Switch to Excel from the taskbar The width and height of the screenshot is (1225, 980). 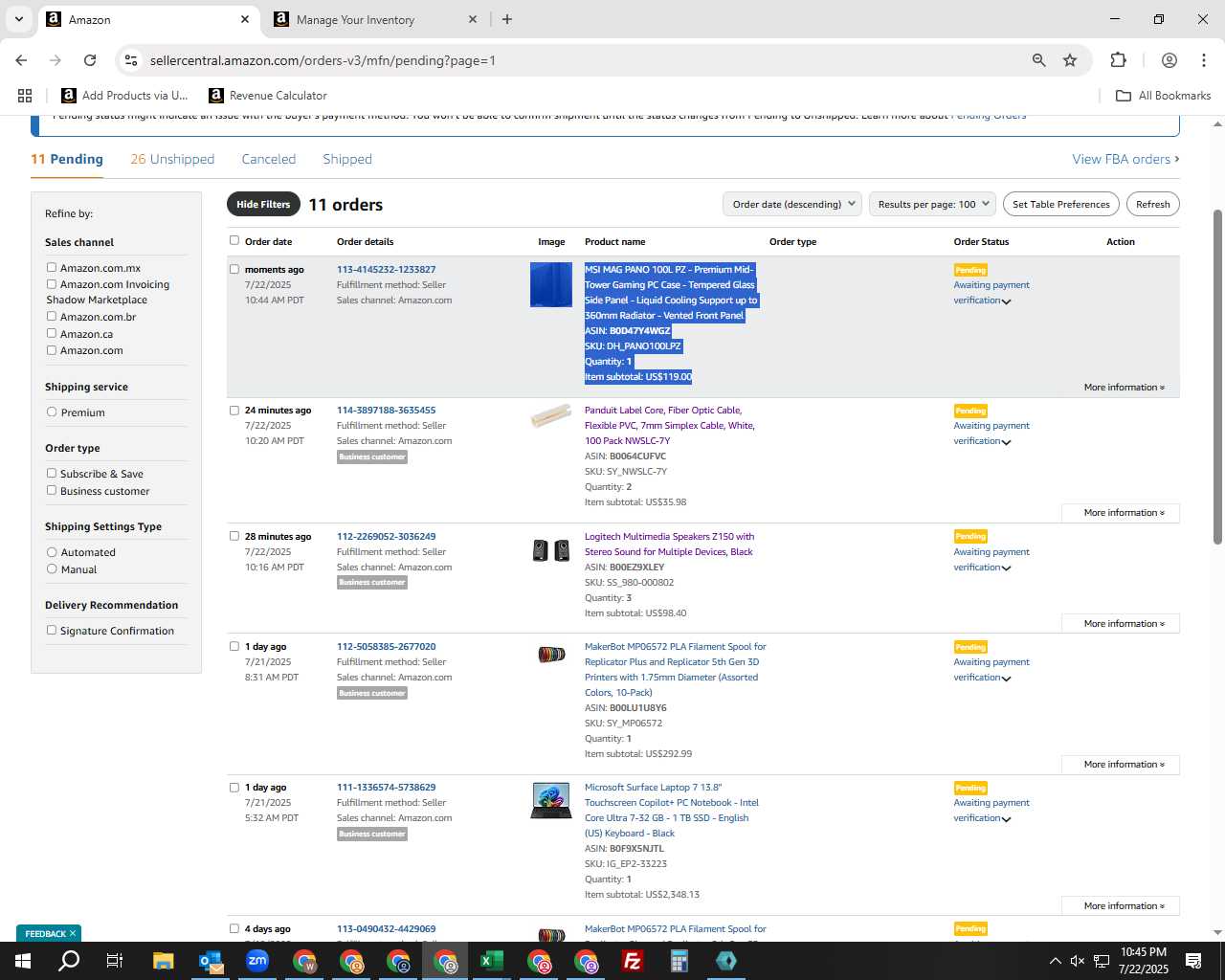[492, 961]
